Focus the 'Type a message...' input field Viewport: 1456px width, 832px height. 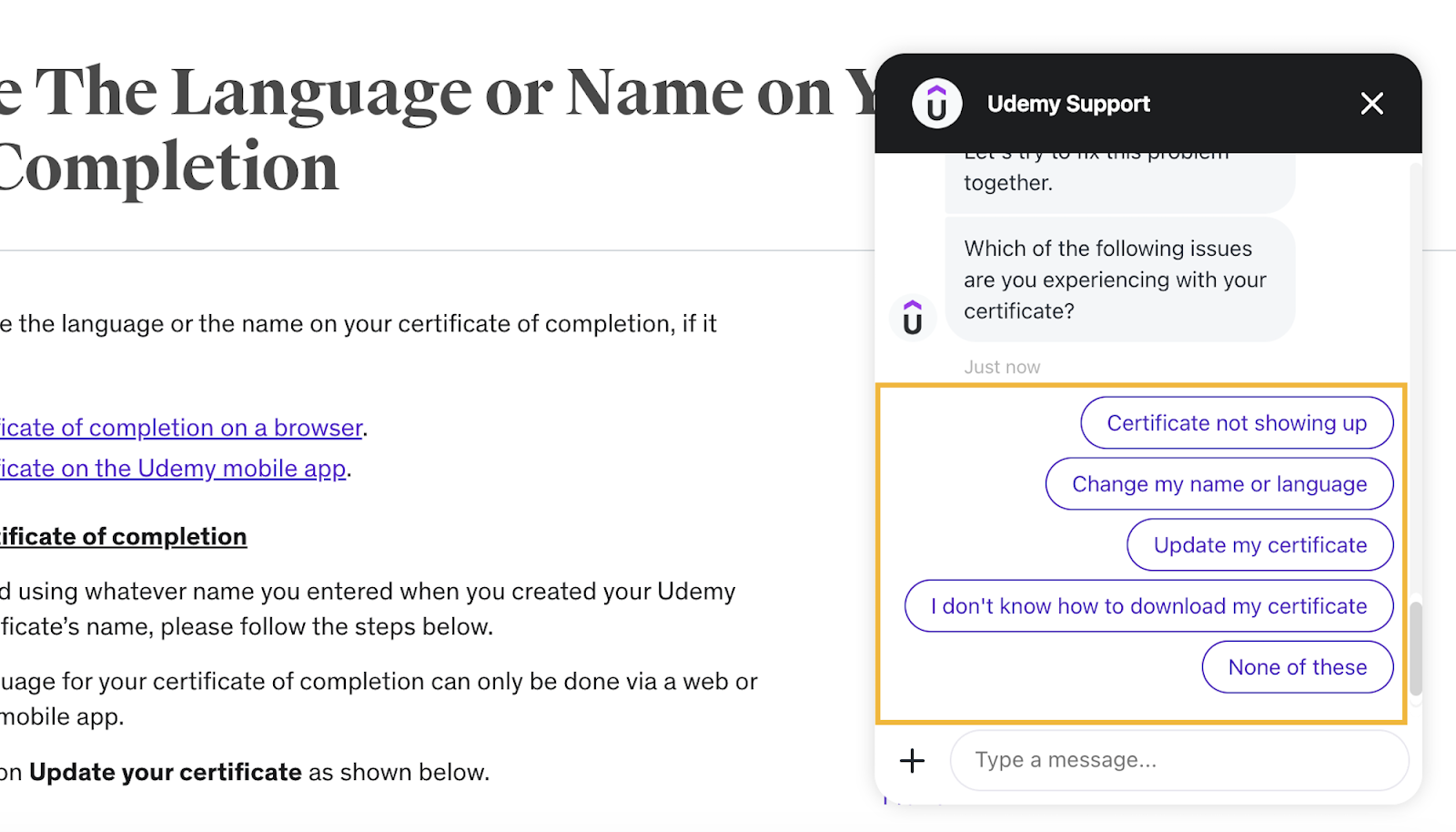pos(1179,760)
